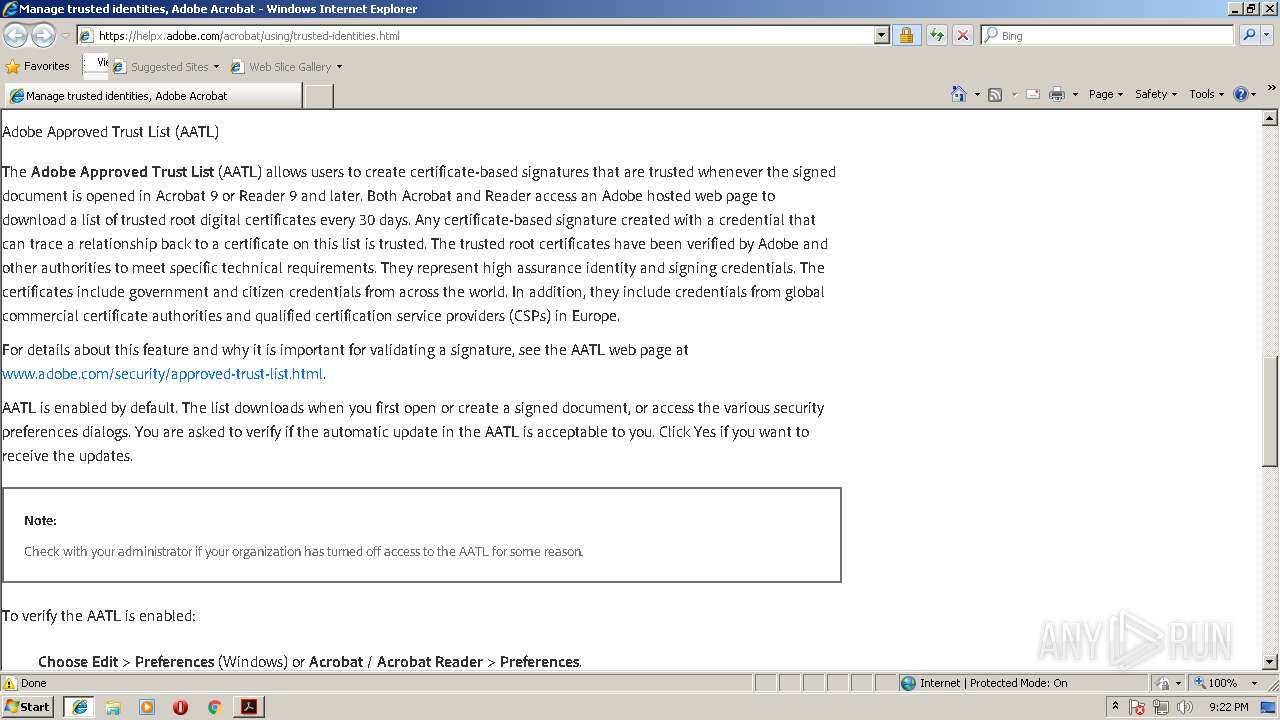1280x720 pixels.
Task: Open Internet Explorer from the taskbar
Action: 79,707
